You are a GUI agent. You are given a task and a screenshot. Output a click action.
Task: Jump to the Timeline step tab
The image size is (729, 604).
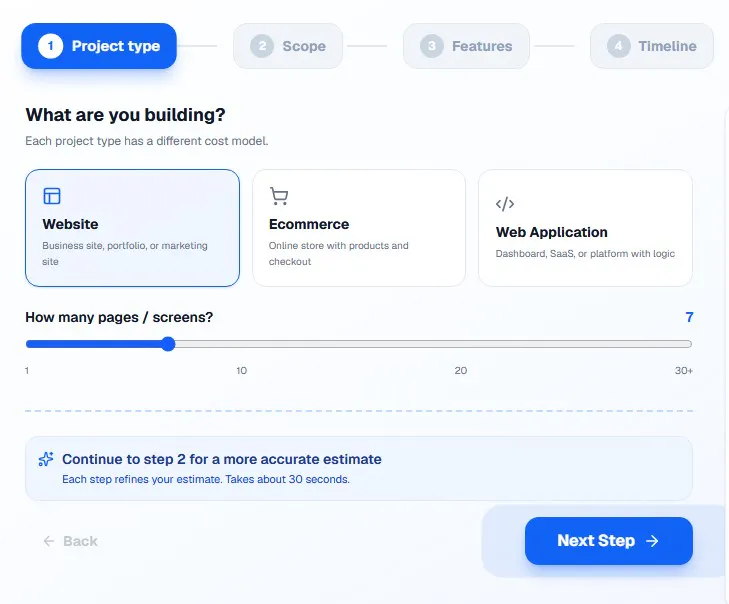tap(652, 46)
